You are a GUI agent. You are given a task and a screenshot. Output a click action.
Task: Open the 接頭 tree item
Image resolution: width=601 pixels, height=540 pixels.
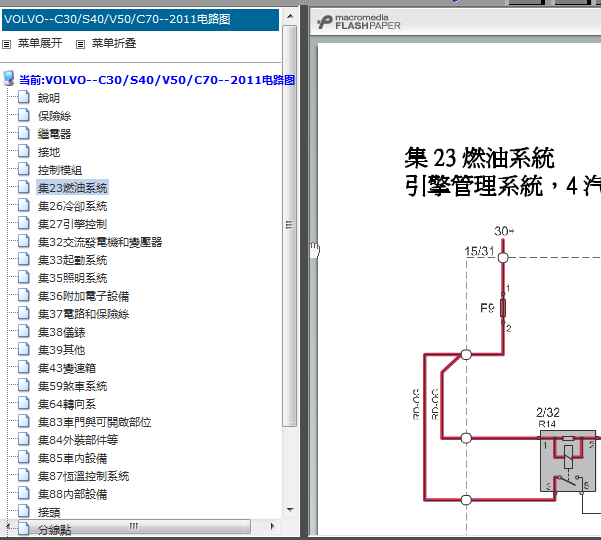pyautogui.click(x=49, y=512)
